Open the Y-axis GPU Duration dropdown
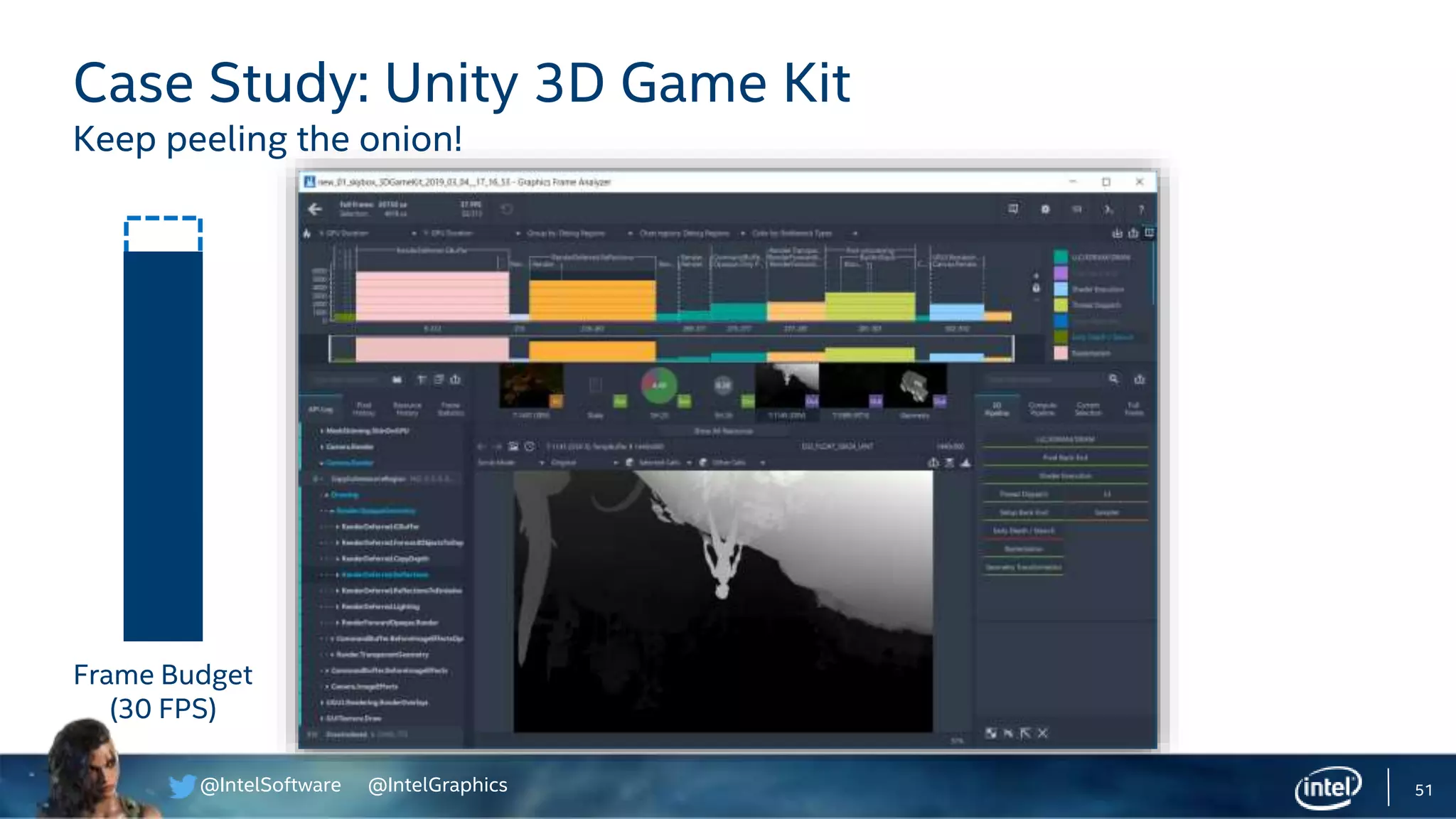This screenshot has height=819, width=1456. click(x=471, y=233)
